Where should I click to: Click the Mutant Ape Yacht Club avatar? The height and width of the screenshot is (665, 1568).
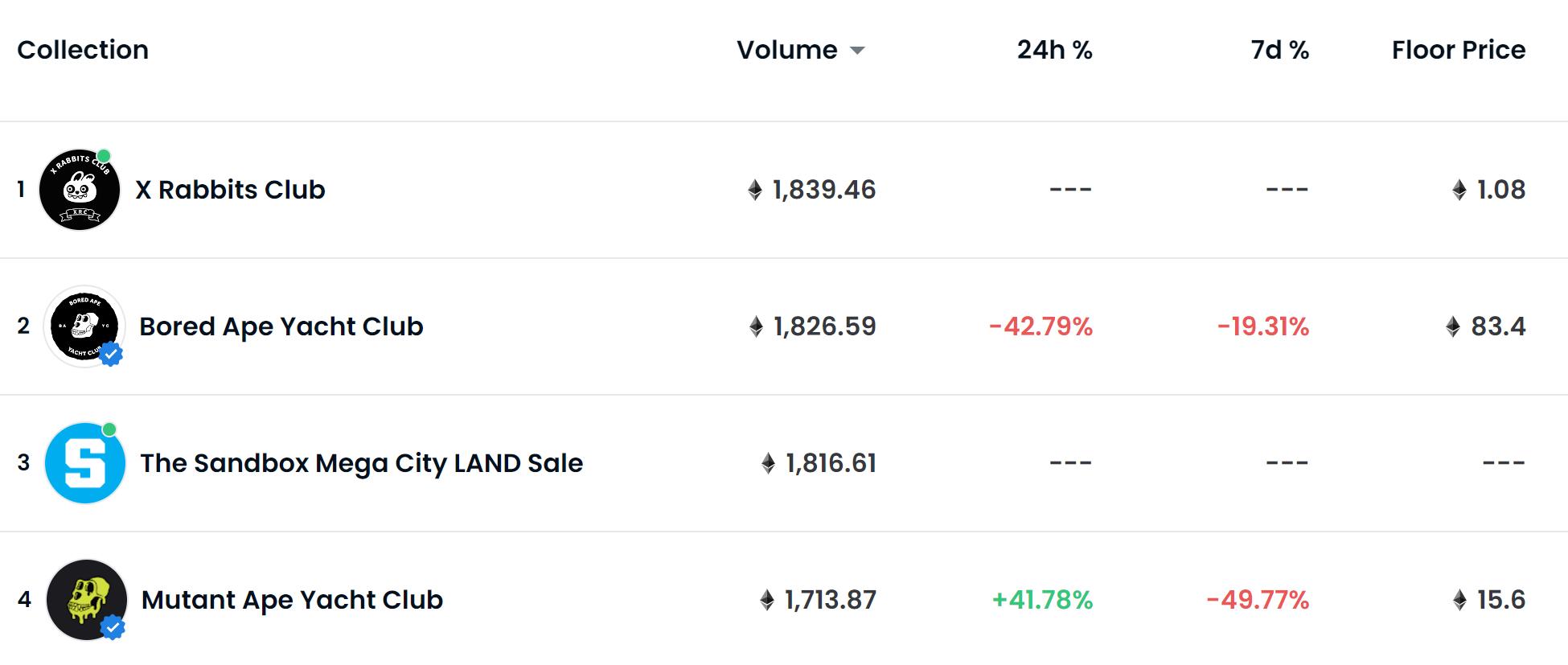click(x=86, y=600)
